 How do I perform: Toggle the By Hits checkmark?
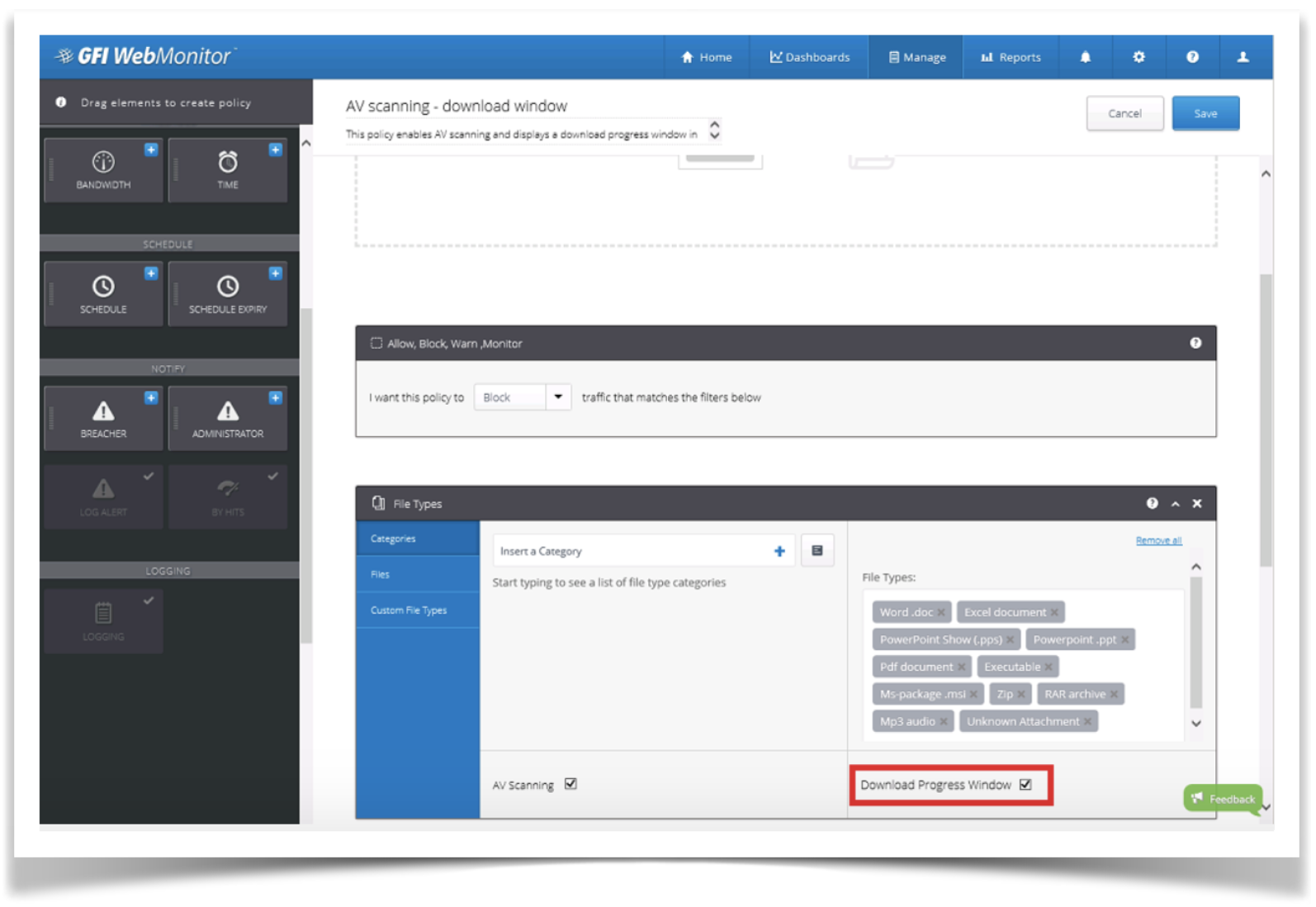[x=273, y=476]
